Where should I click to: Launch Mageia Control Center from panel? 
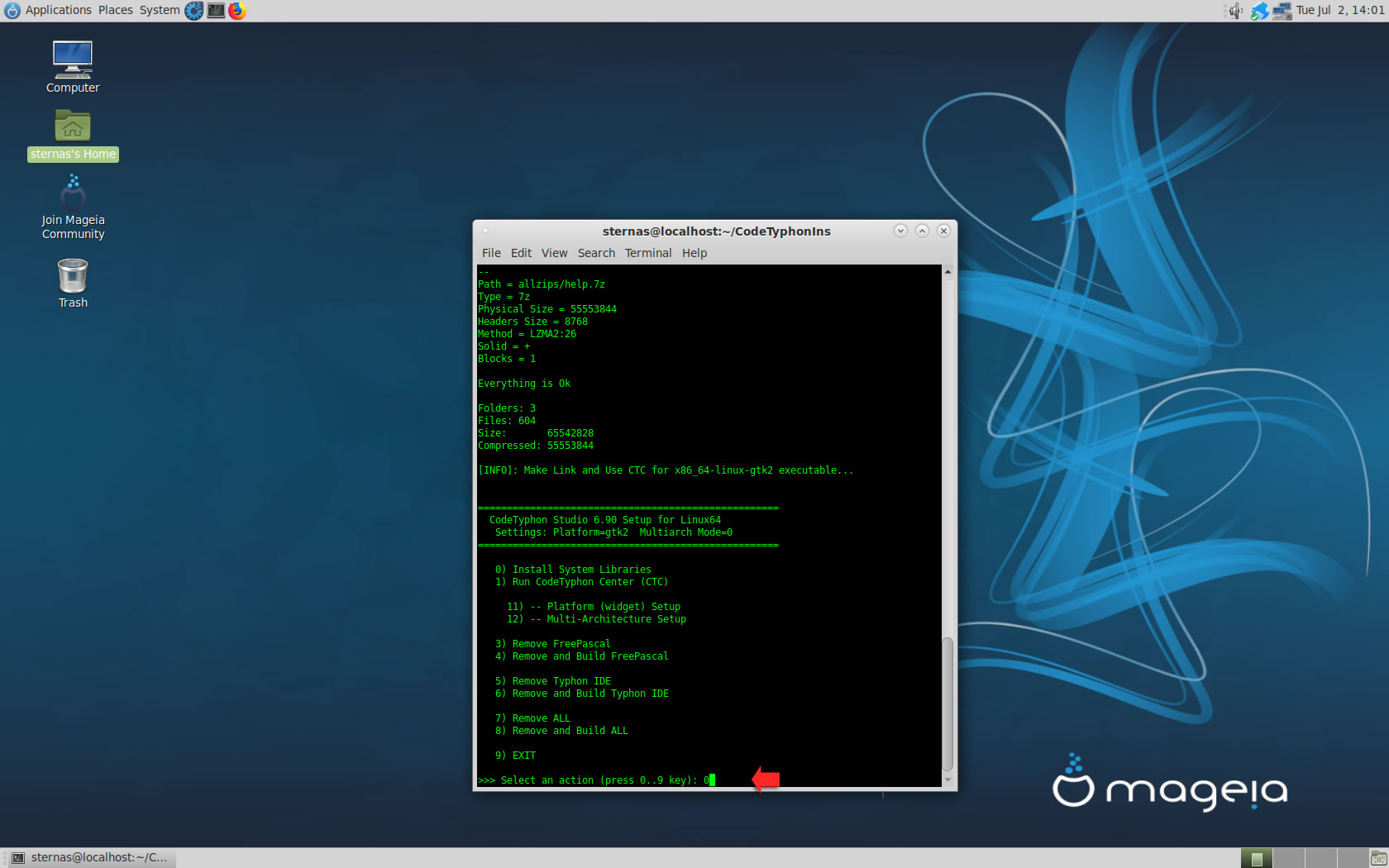point(193,11)
